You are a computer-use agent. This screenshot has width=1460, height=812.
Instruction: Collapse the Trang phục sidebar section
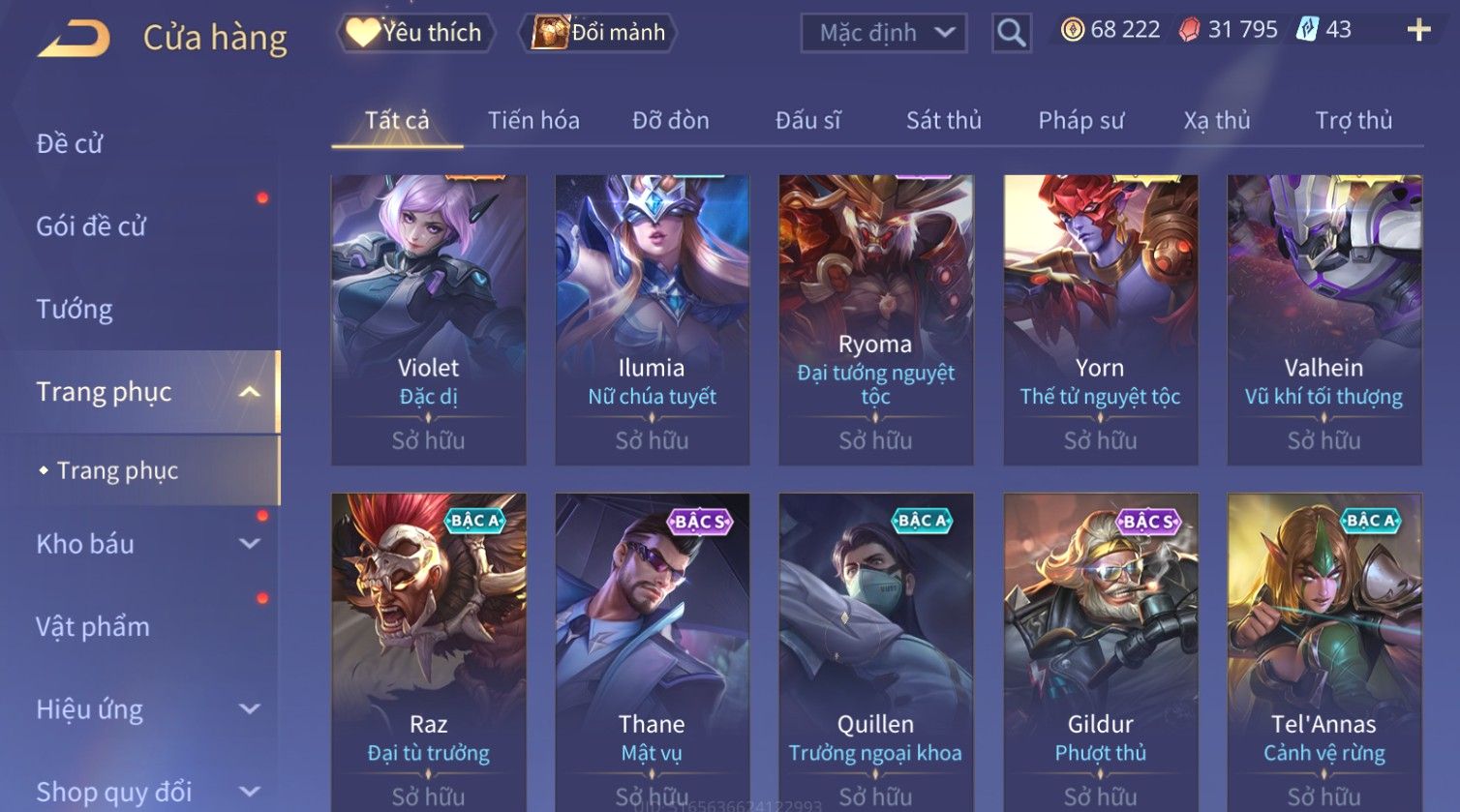click(249, 392)
